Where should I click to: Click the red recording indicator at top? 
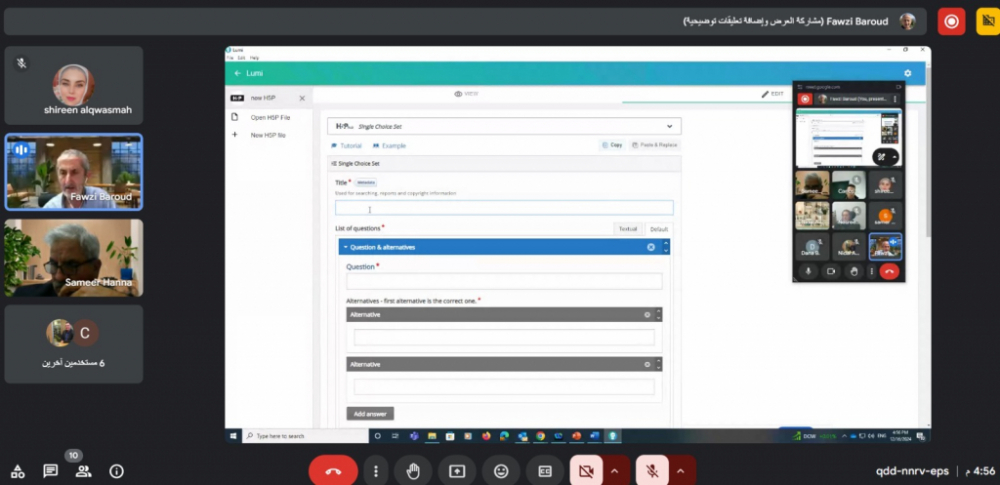point(951,21)
